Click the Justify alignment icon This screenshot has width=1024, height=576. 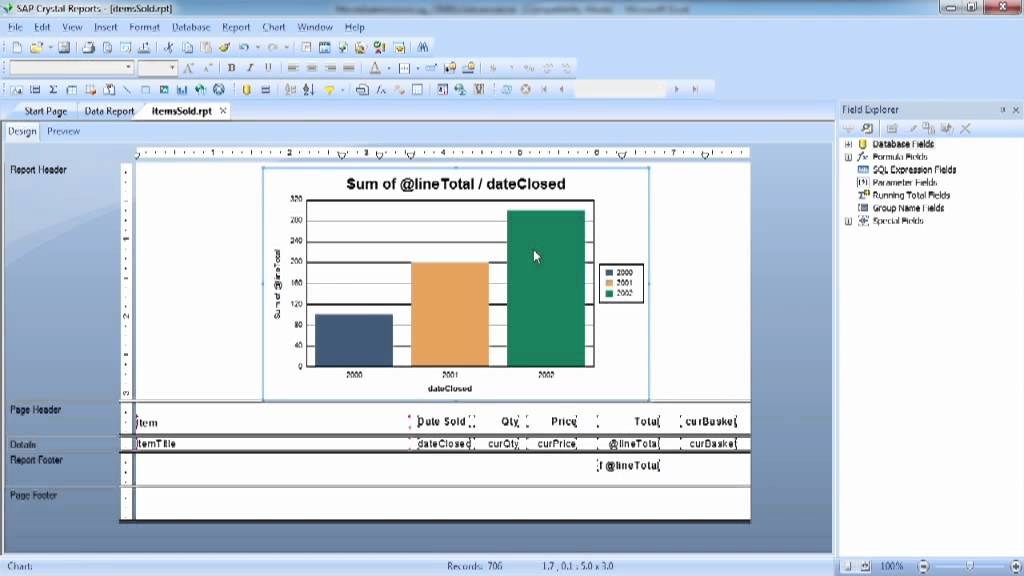(x=349, y=68)
